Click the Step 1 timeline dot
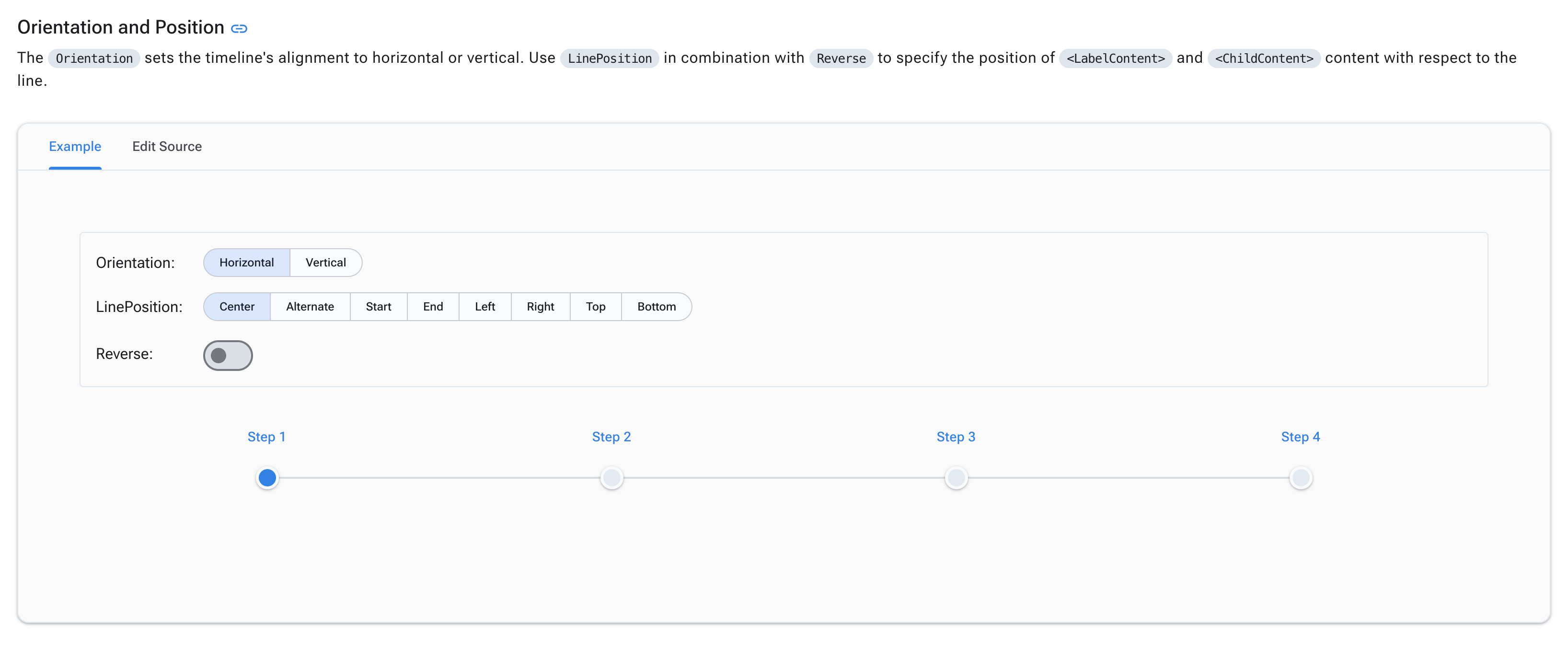1568x645 pixels. (267, 478)
